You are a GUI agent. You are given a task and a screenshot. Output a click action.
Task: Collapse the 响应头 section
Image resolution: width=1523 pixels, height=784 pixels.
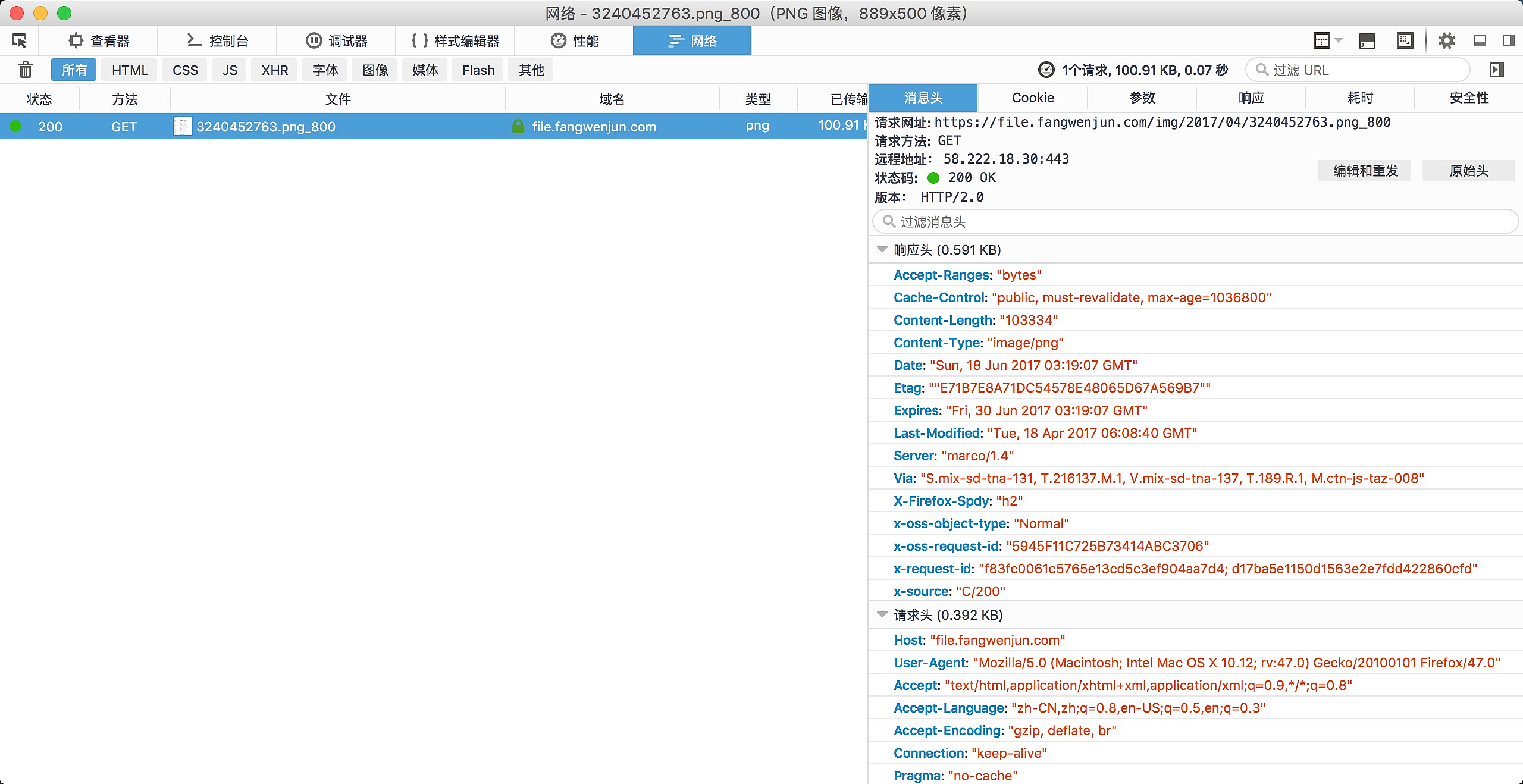point(882,250)
